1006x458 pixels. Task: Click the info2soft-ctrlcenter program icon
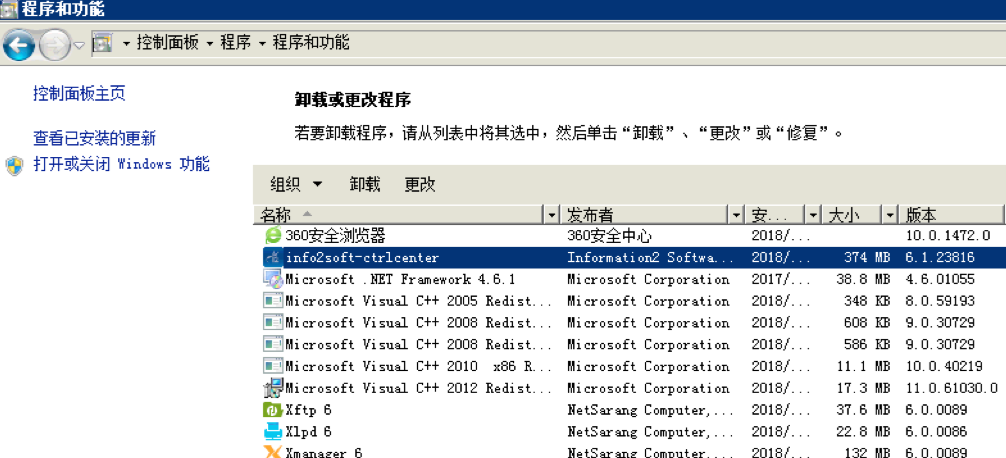click(x=273, y=258)
